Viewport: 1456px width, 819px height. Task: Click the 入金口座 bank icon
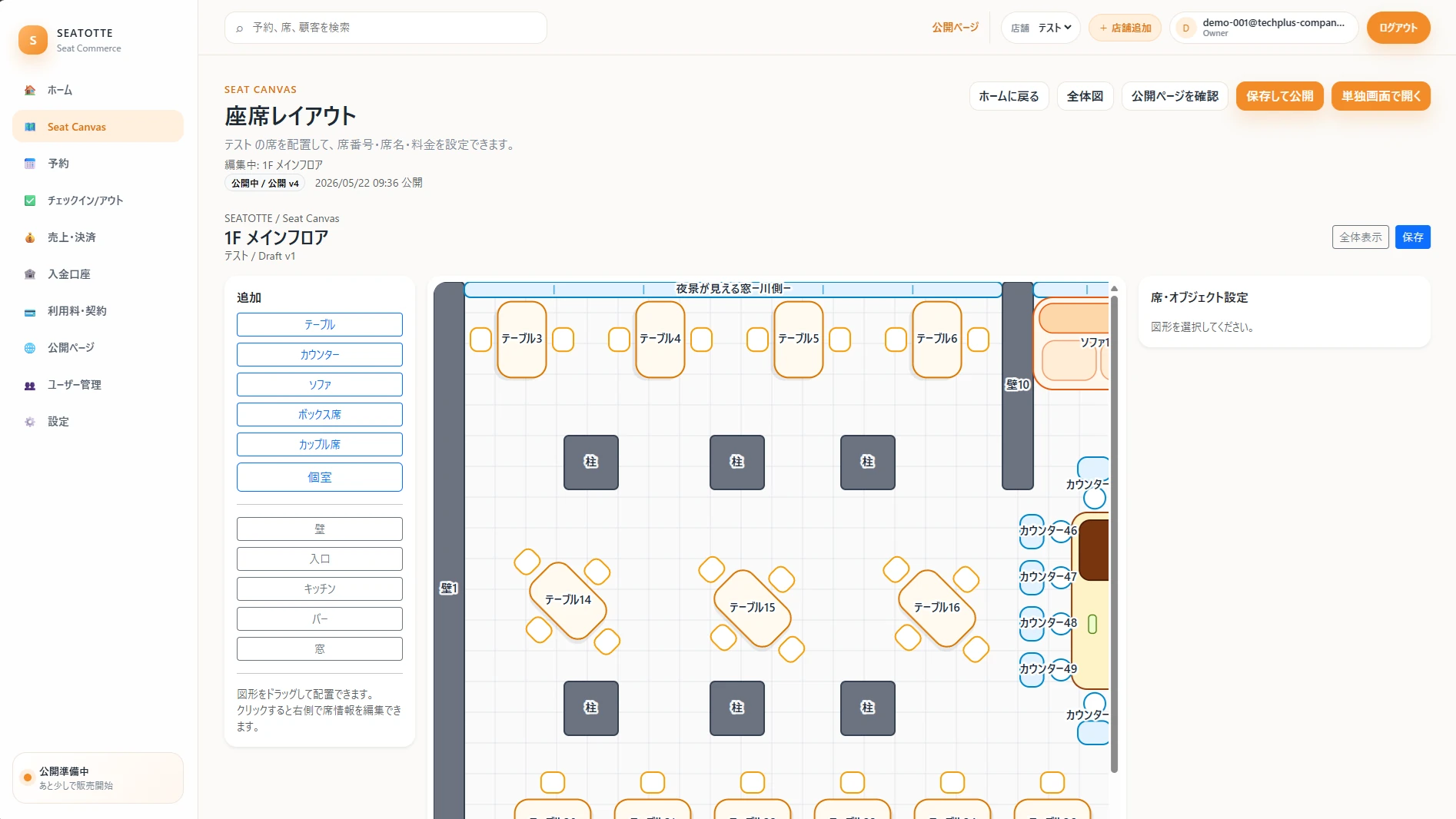coord(30,274)
